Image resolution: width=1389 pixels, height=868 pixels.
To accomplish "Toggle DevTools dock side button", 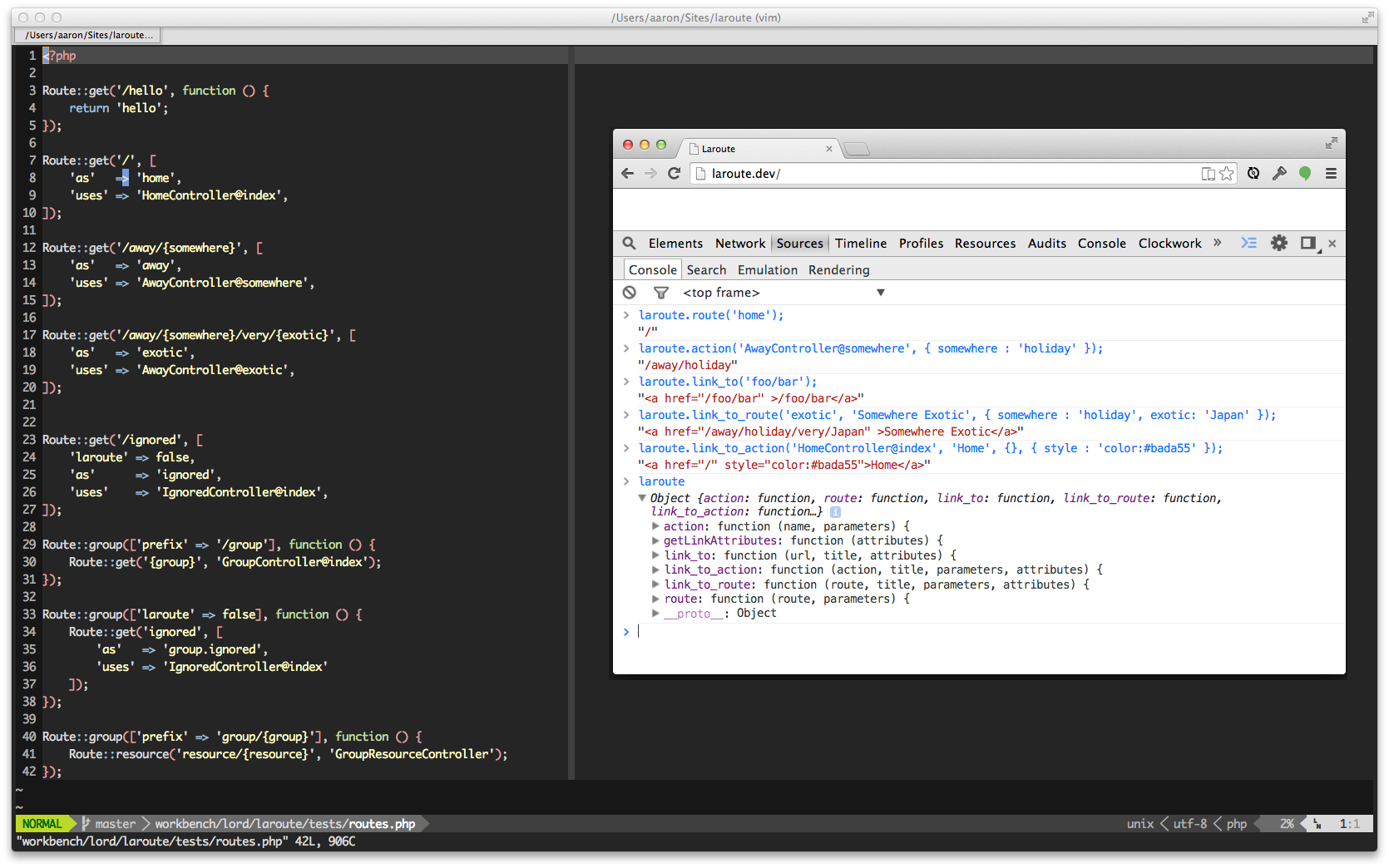I will (x=1308, y=243).
